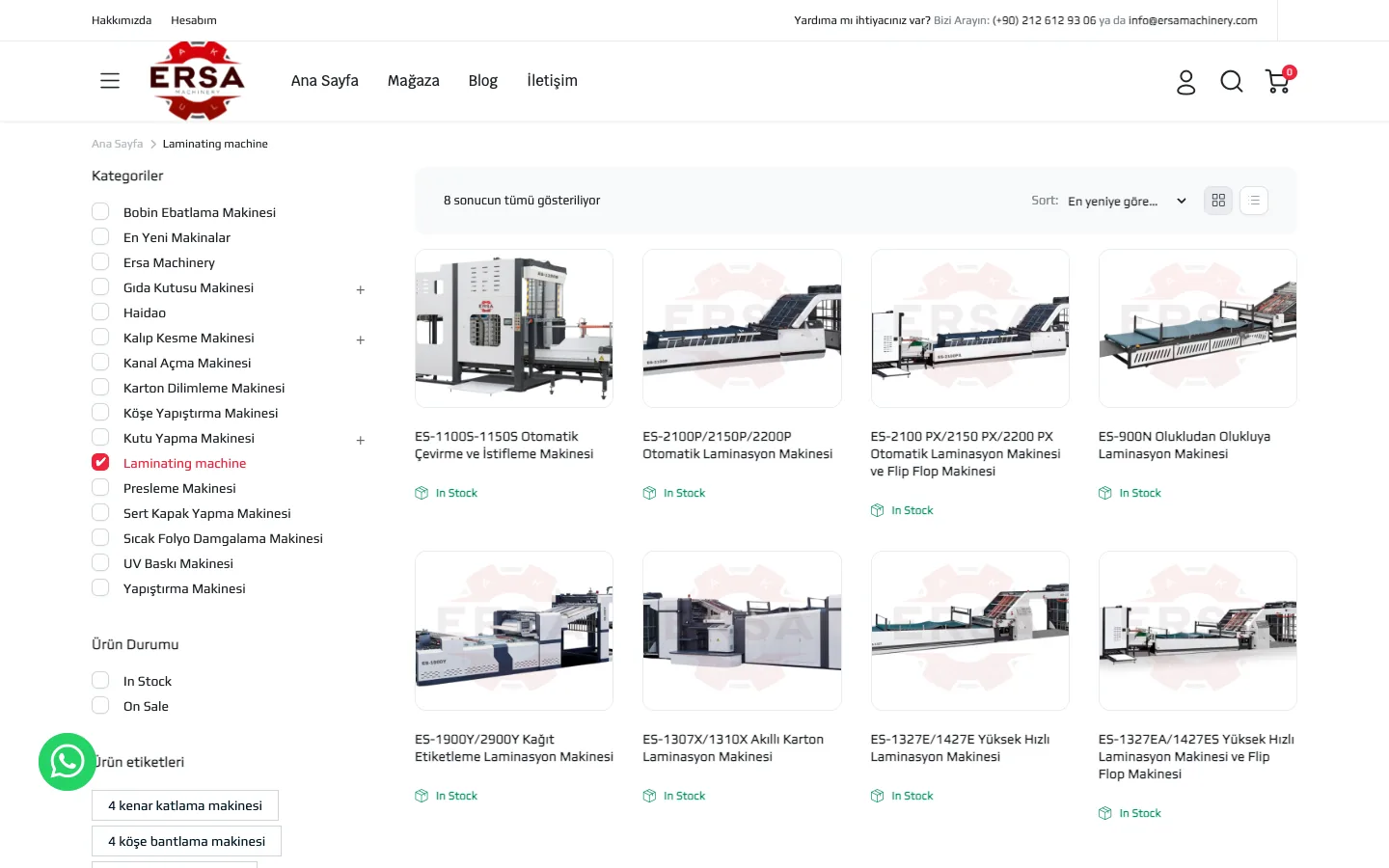Image resolution: width=1389 pixels, height=868 pixels.
Task: Tick the Presleme Makinesi checkbox
Action: point(100,487)
